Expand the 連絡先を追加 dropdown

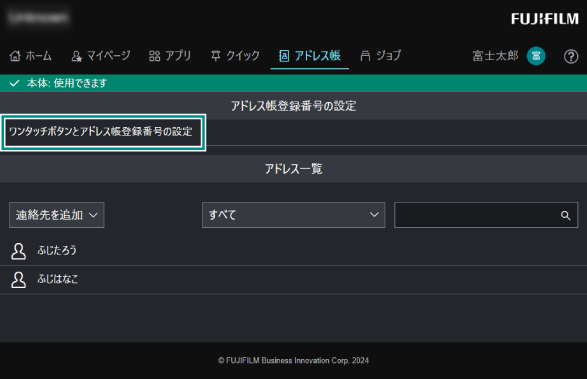click(x=57, y=215)
